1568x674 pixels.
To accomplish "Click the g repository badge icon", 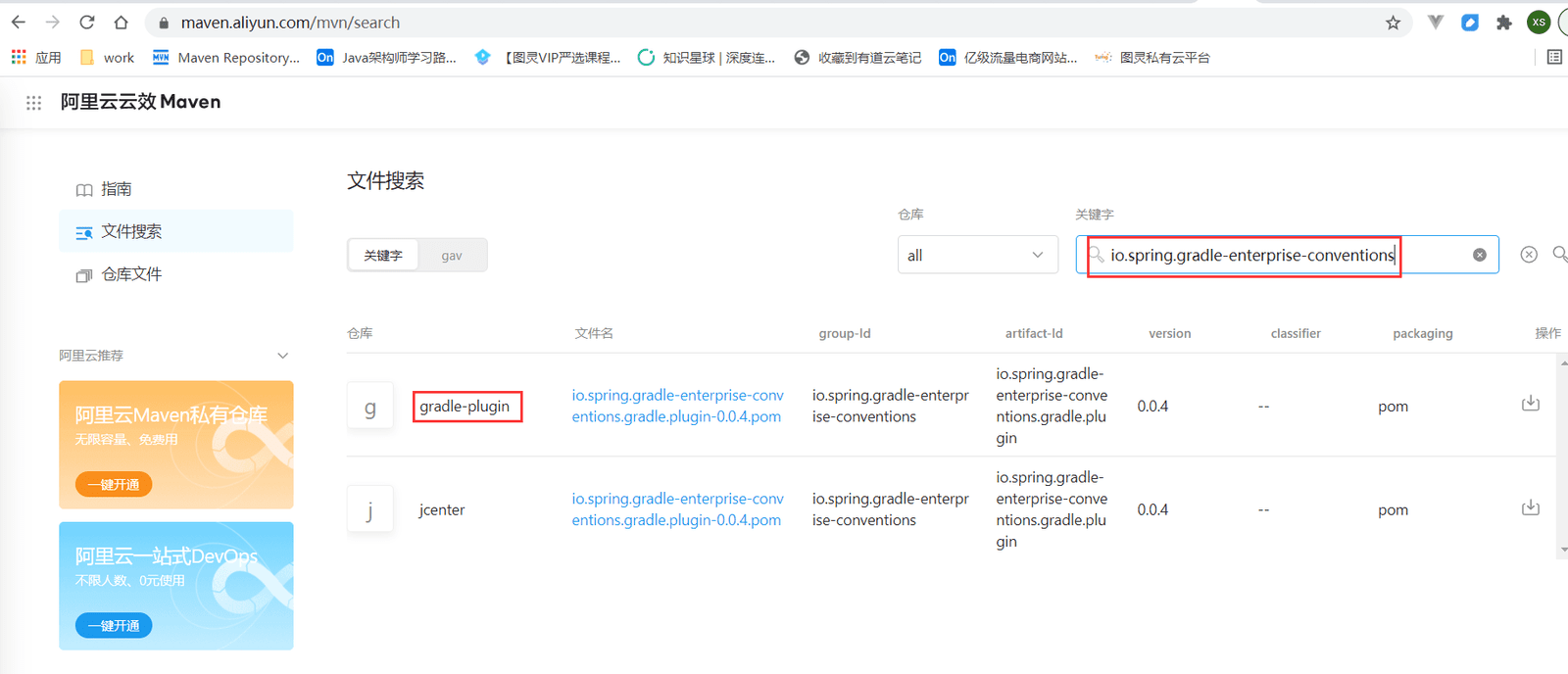I will tap(370, 407).
